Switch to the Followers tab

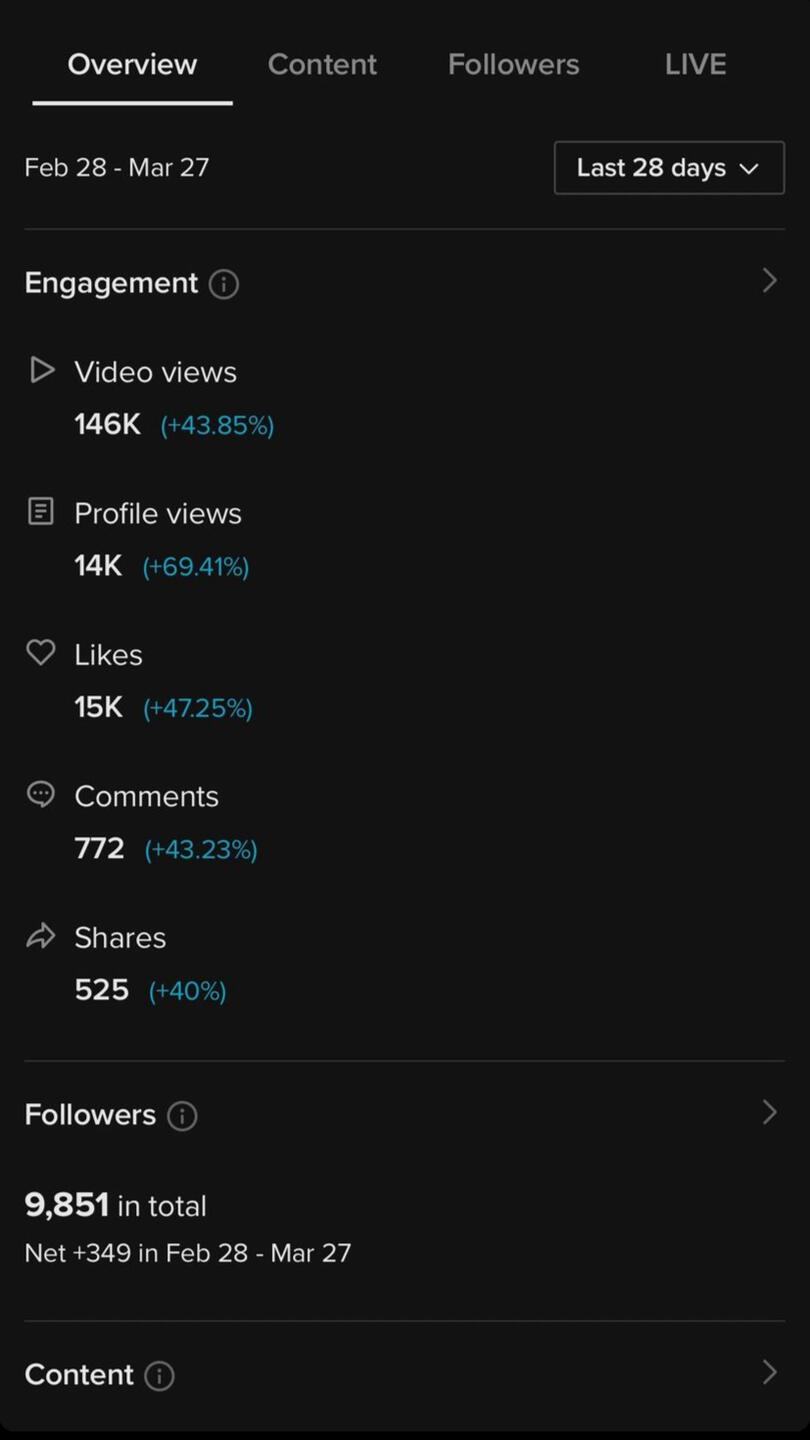pos(513,65)
